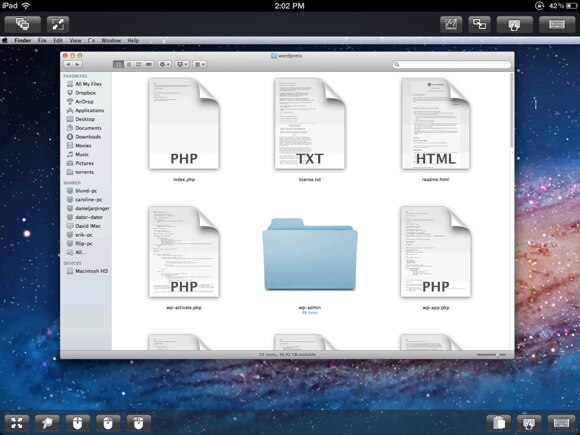Switch Finder to icon view
This screenshot has height=435, width=580.
(x=118, y=64)
